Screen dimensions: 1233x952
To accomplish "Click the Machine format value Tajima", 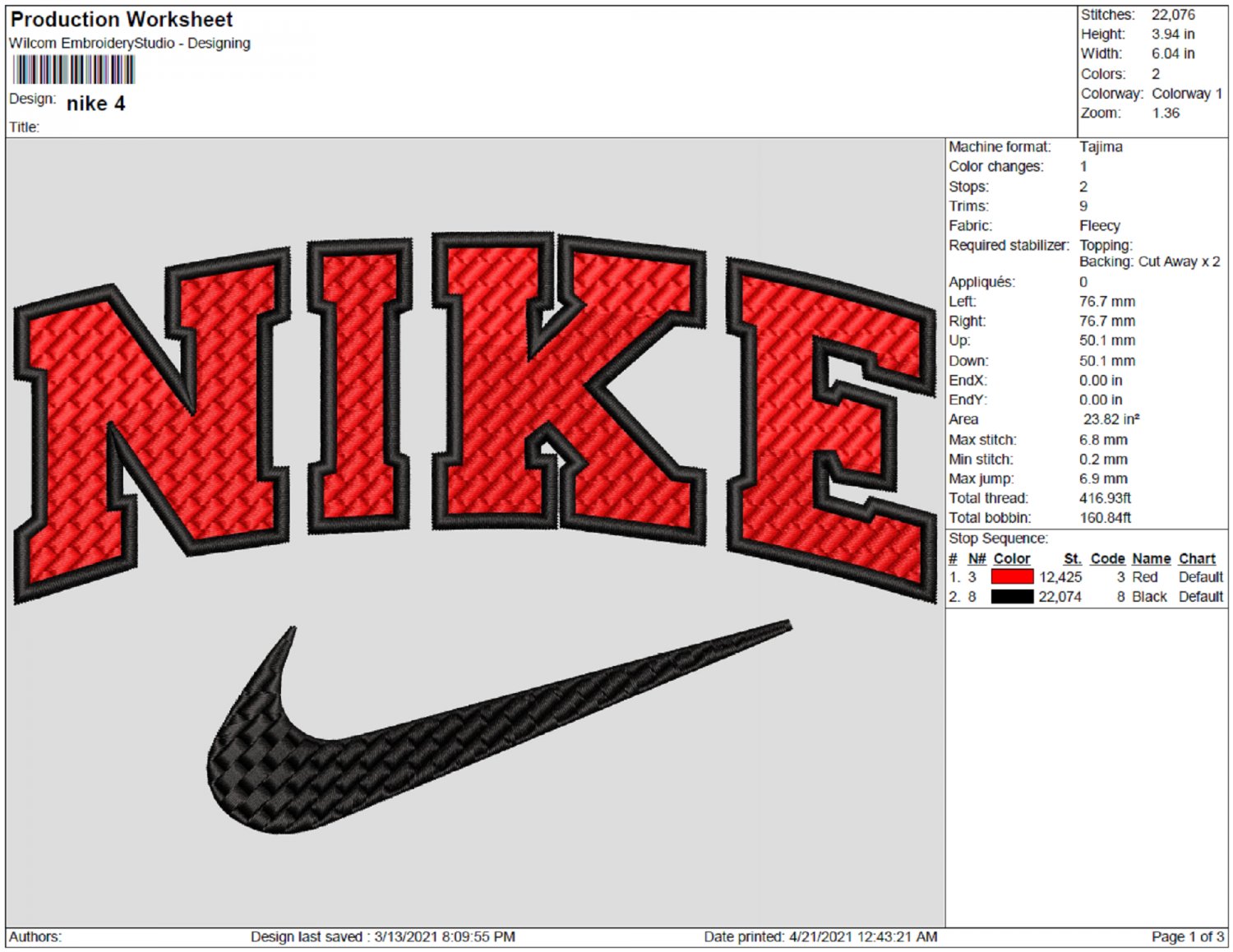I will 1101,147.
